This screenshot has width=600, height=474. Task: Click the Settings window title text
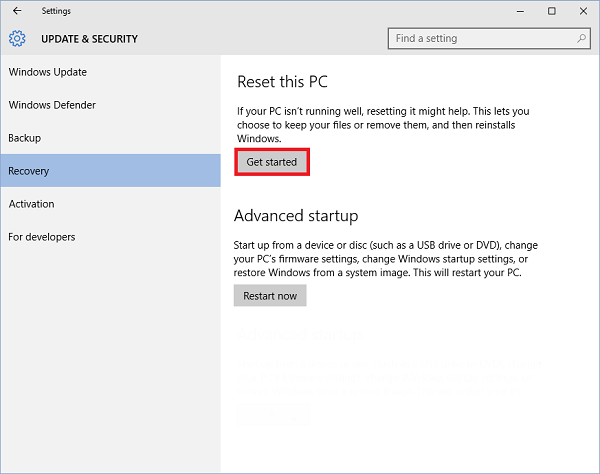click(56, 11)
